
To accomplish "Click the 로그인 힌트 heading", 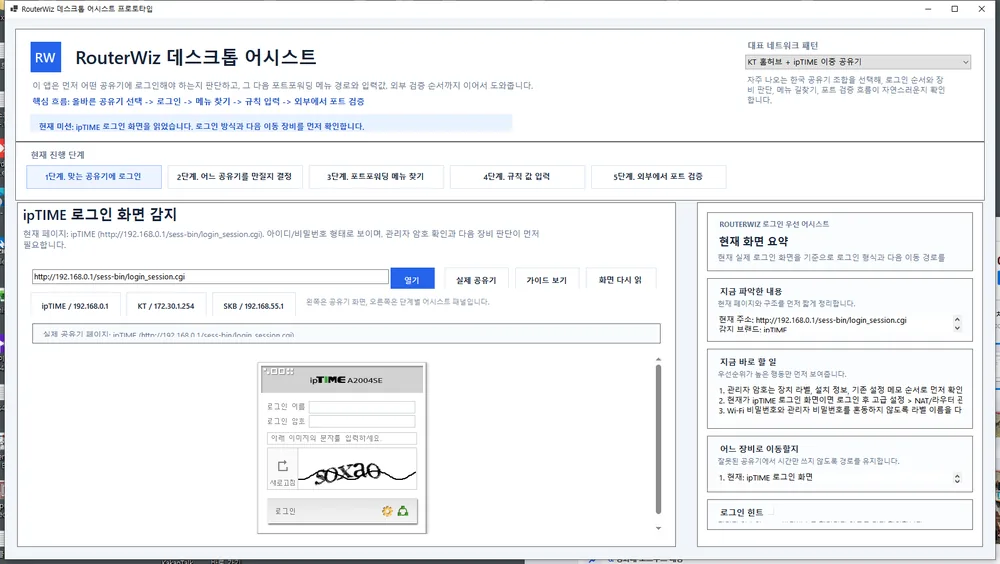I will [741, 512].
